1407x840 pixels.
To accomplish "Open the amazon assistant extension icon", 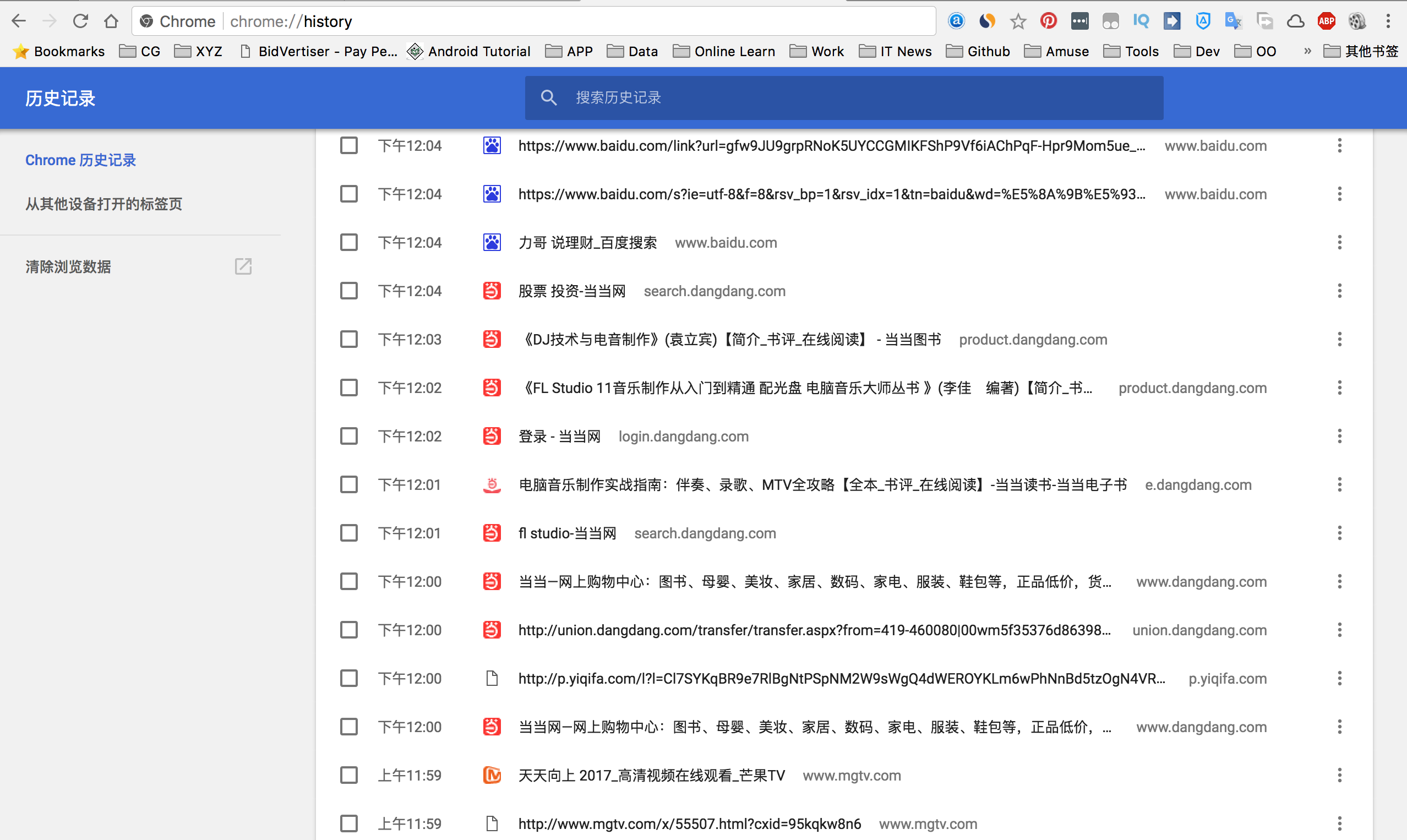I will 956,21.
